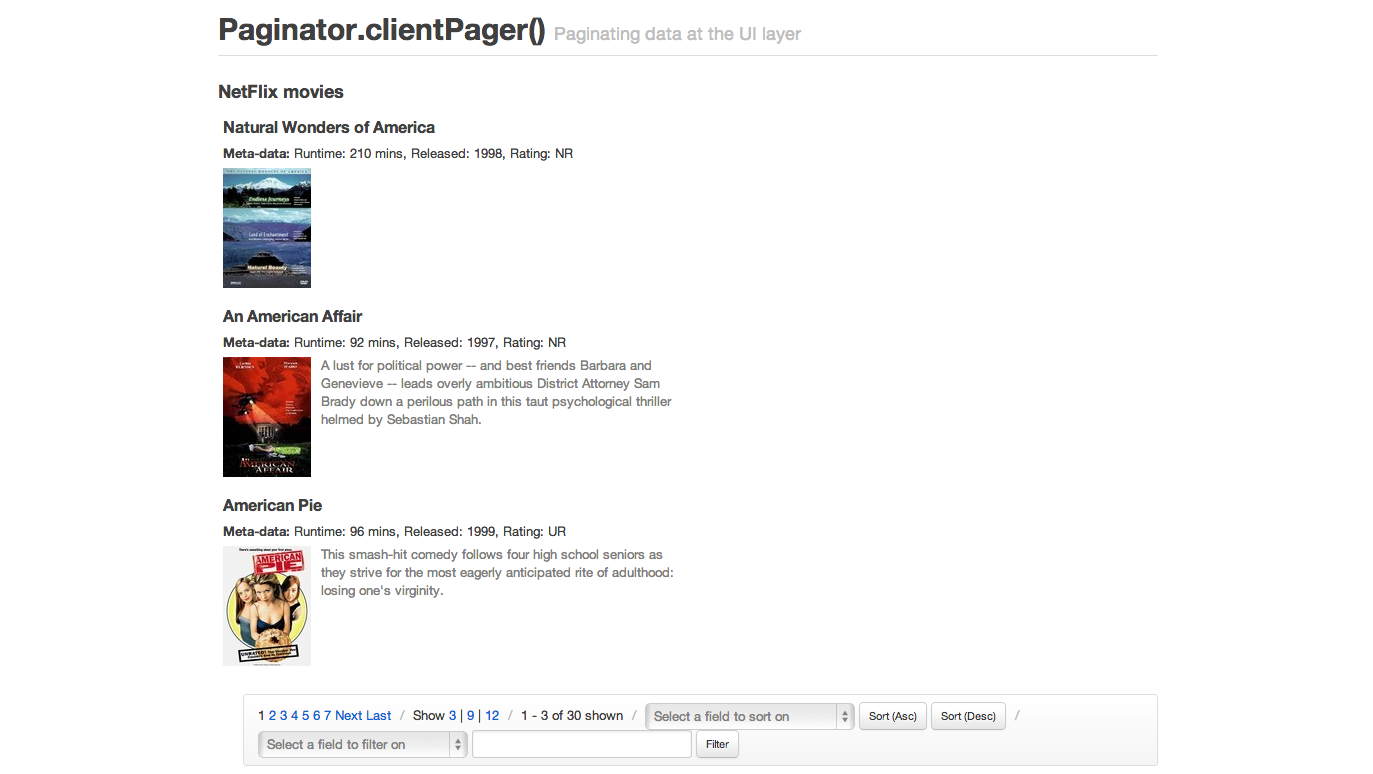Click the An American Affair poster thumbnail

tap(267, 417)
